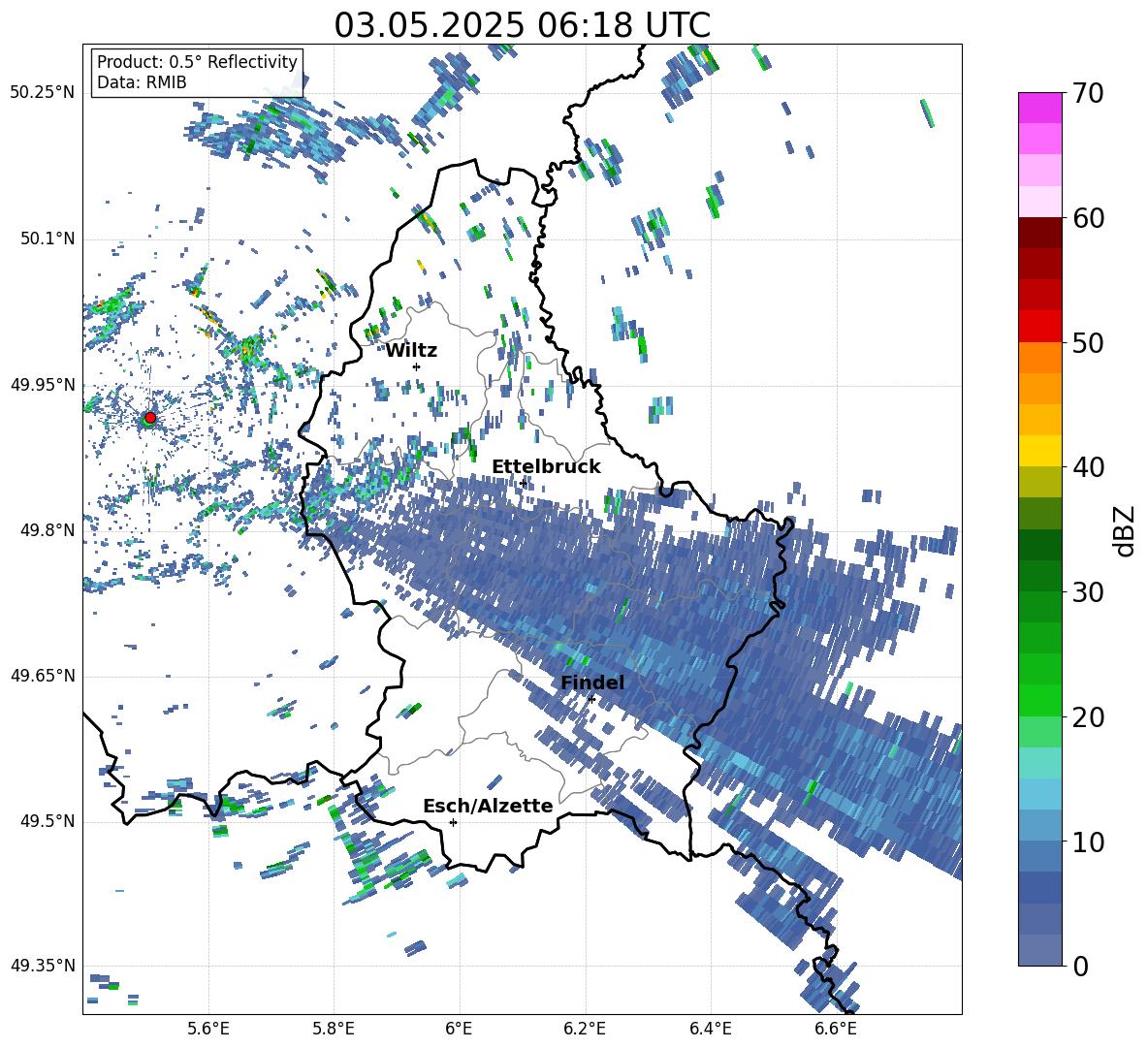Click the colorbar 20 tick label
Image resolution: width=1148 pixels, height=1048 pixels.
click(1088, 717)
